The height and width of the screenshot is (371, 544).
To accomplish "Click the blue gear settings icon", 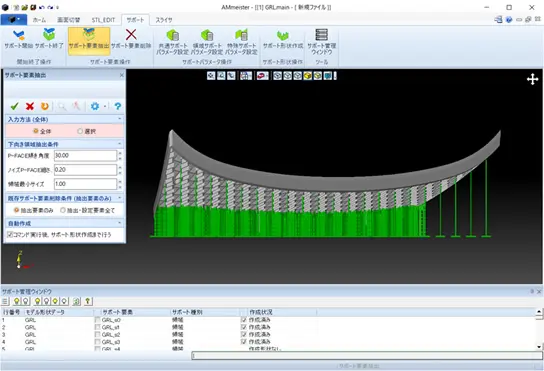I will click(x=95, y=106).
